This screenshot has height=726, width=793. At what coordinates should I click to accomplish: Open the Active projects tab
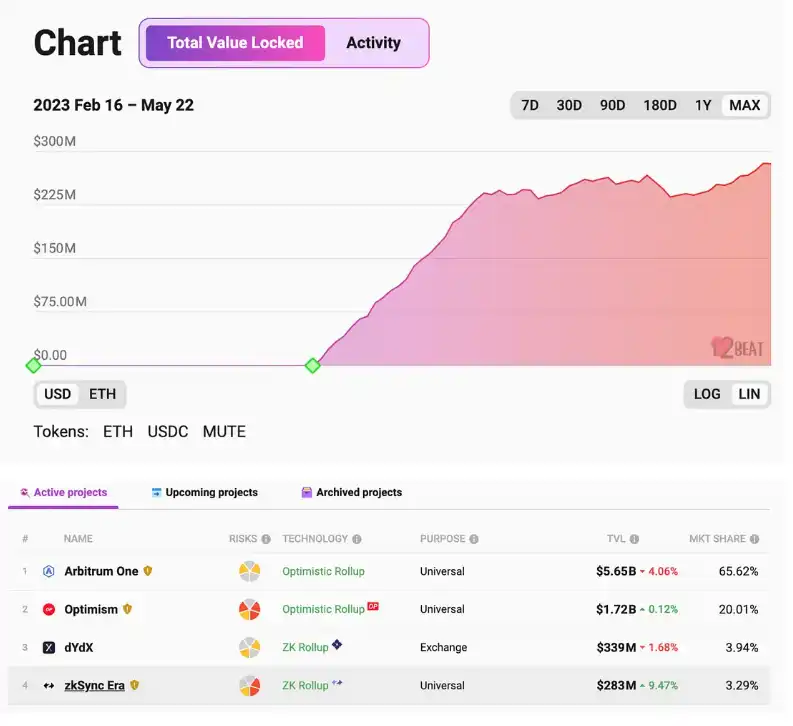click(63, 492)
